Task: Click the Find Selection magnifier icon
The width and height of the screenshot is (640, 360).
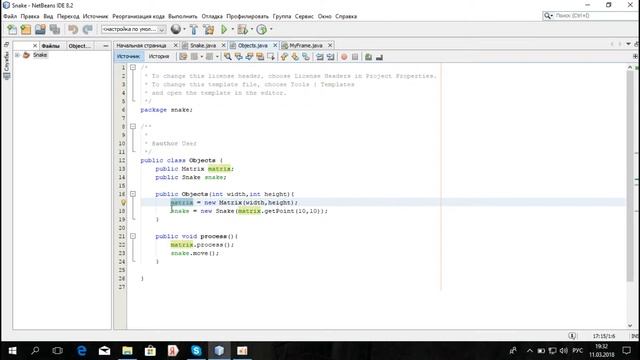Action: pos(227,57)
